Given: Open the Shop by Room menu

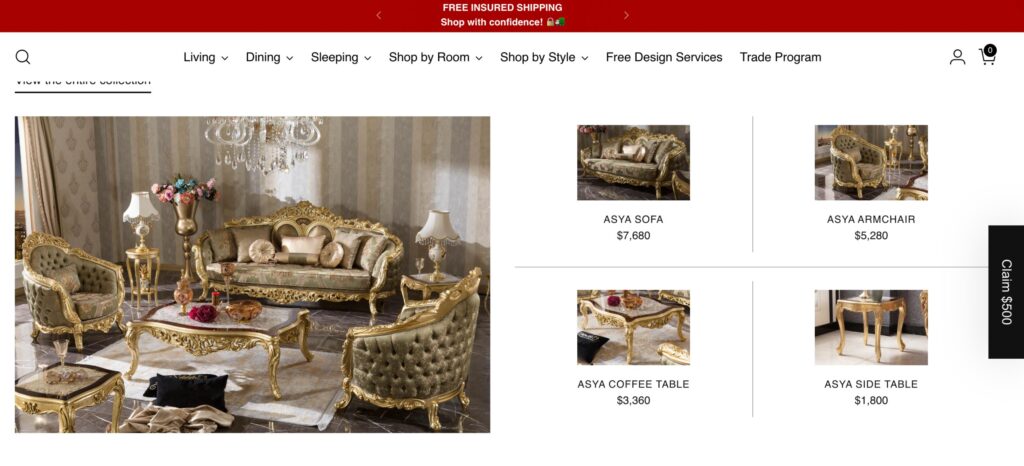Looking at the screenshot, I should pos(436,57).
